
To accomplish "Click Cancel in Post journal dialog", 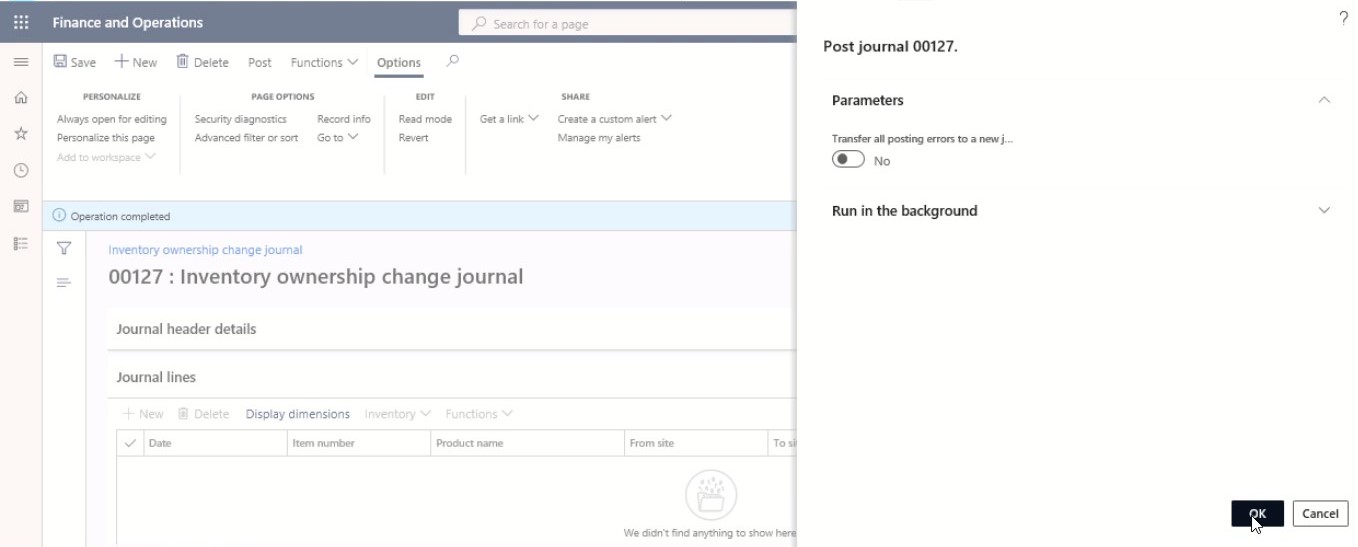I will click(x=1320, y=513).
